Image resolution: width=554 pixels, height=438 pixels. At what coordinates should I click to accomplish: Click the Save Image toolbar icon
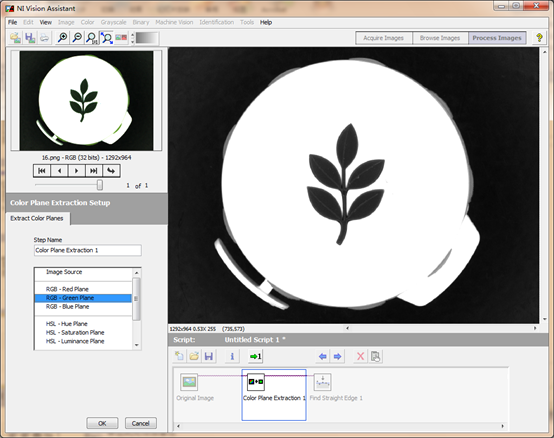pyautogui.click(x=30, y=37)
